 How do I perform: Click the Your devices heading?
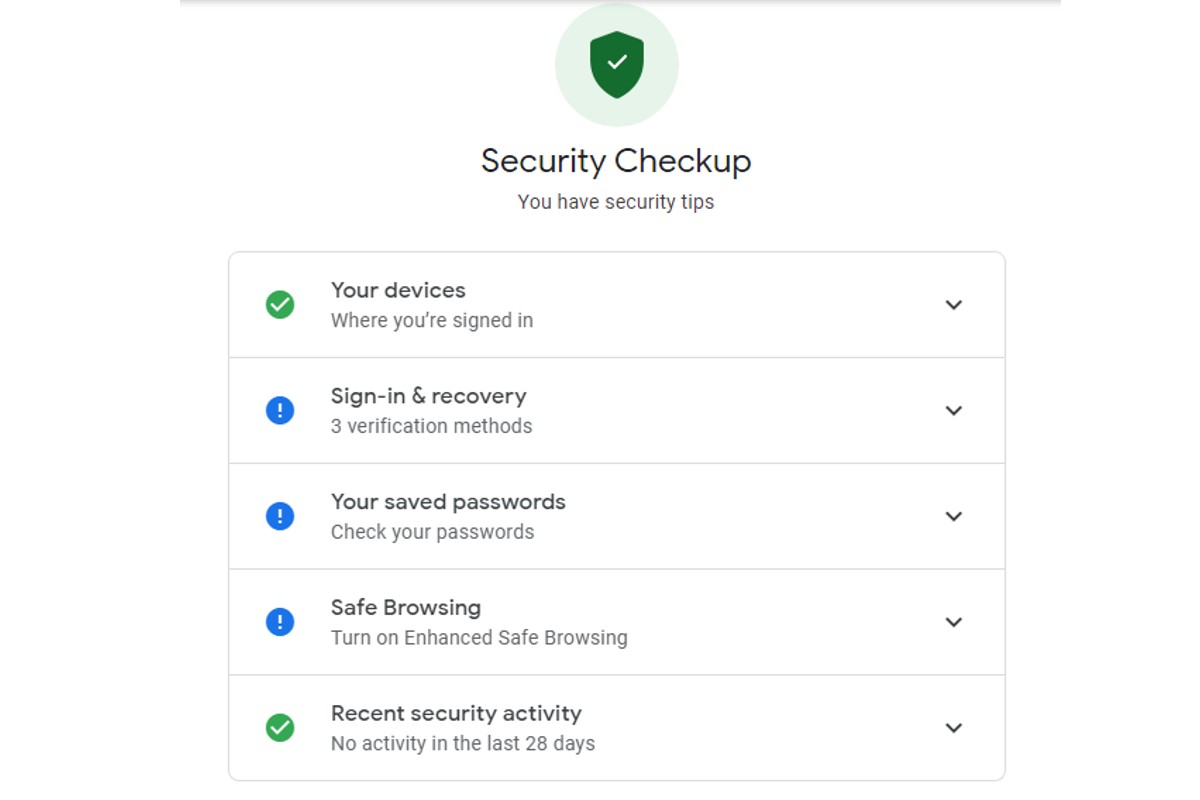(398, 290)
